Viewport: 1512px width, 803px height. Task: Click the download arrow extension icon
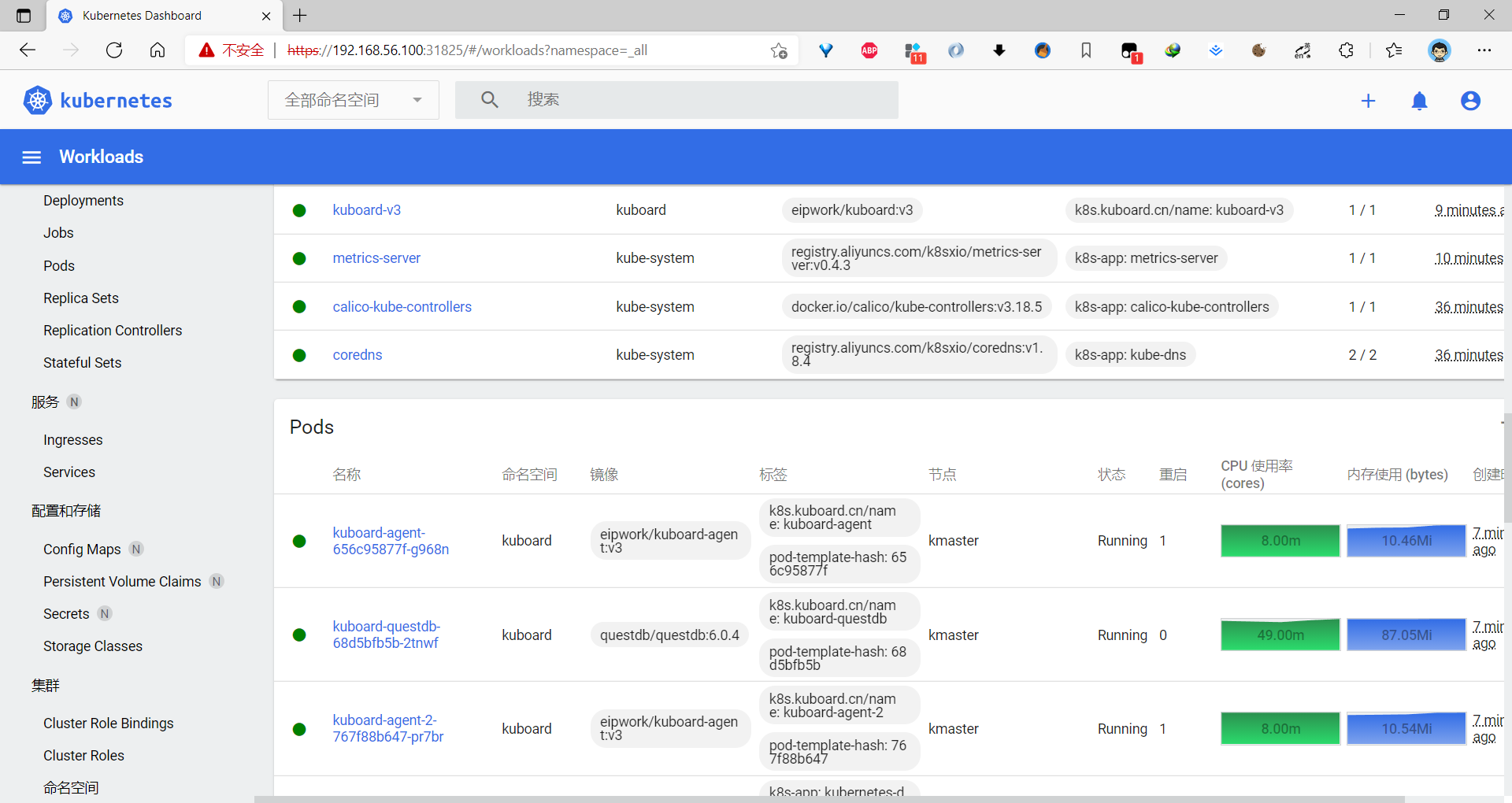(999, 50)
